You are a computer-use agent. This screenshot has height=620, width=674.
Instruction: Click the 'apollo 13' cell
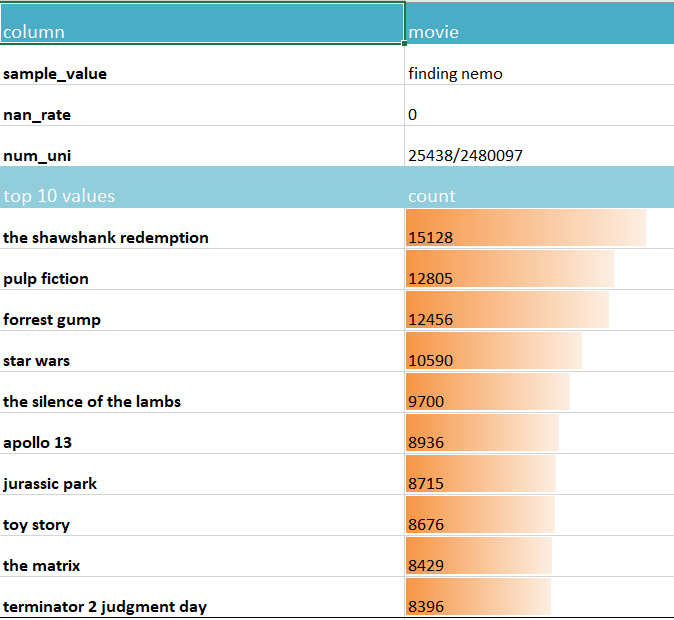202,433
